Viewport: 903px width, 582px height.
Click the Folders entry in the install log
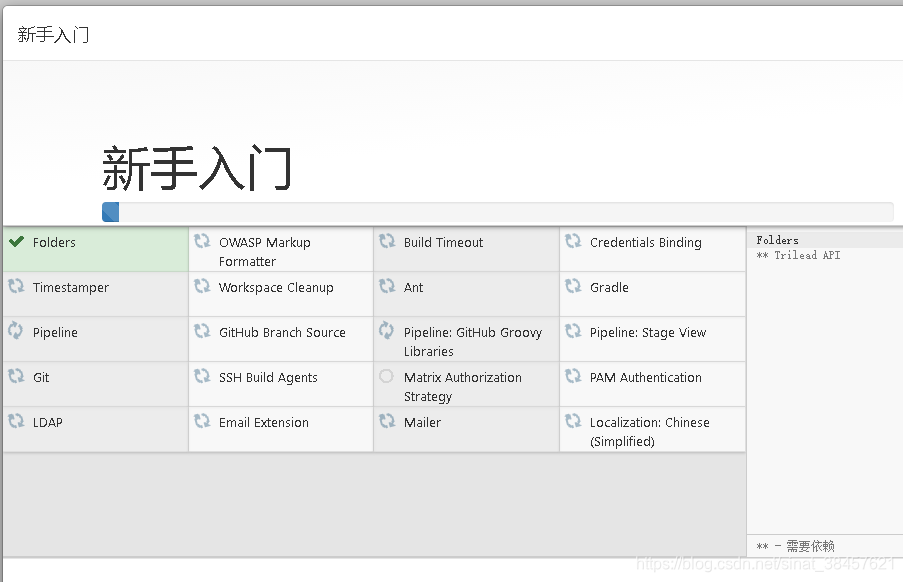click(777, 240)
